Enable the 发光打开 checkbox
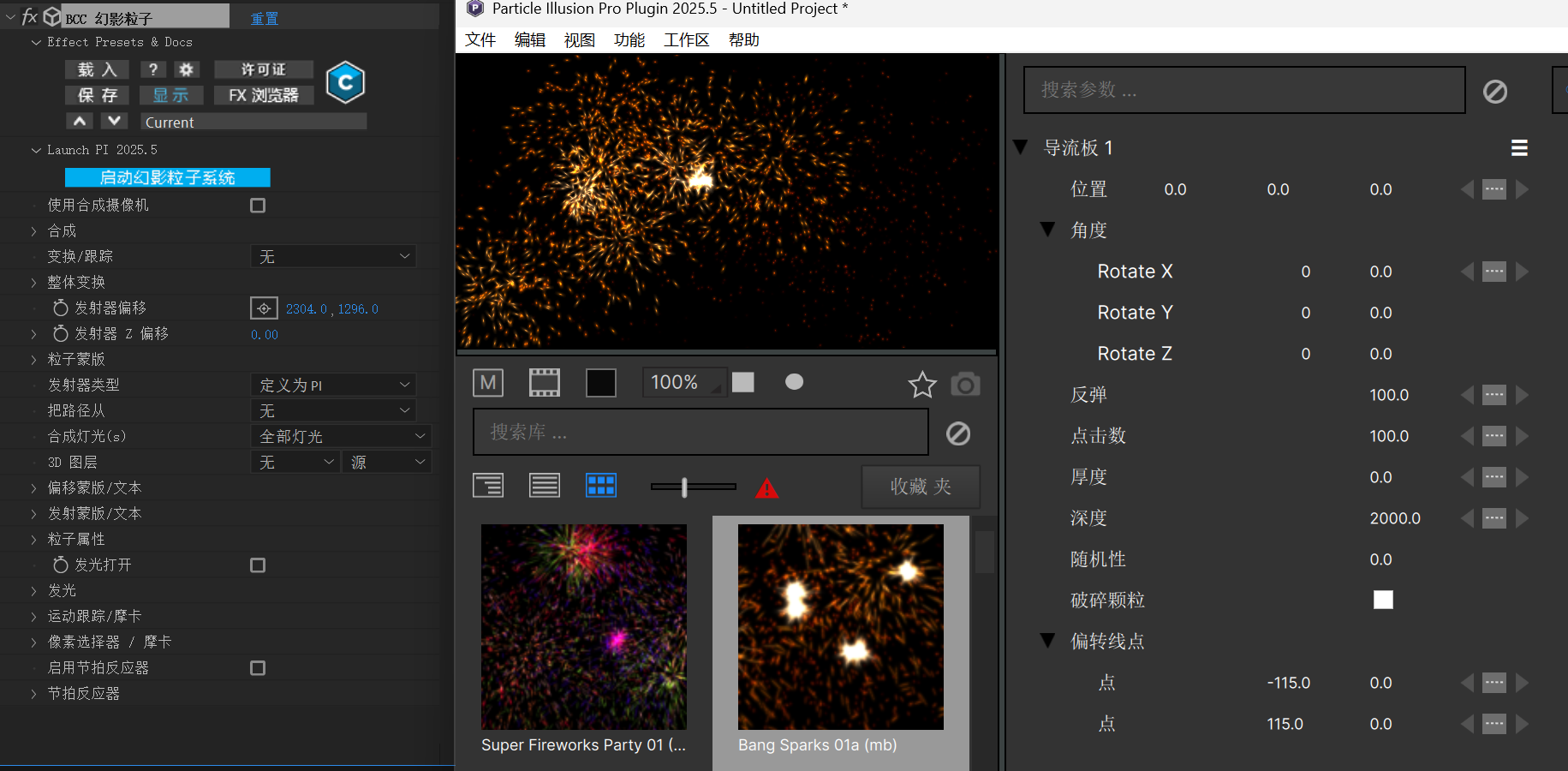This screenshot has height=771, width=1568. 258,565
